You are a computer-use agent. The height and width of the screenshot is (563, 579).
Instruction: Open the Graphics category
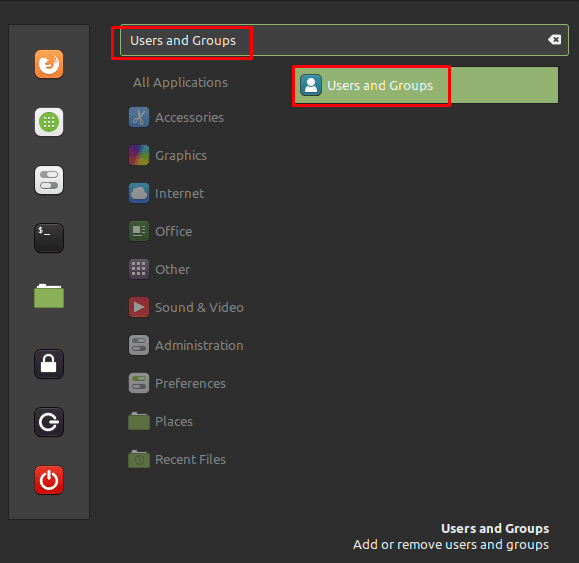point(168,155)
